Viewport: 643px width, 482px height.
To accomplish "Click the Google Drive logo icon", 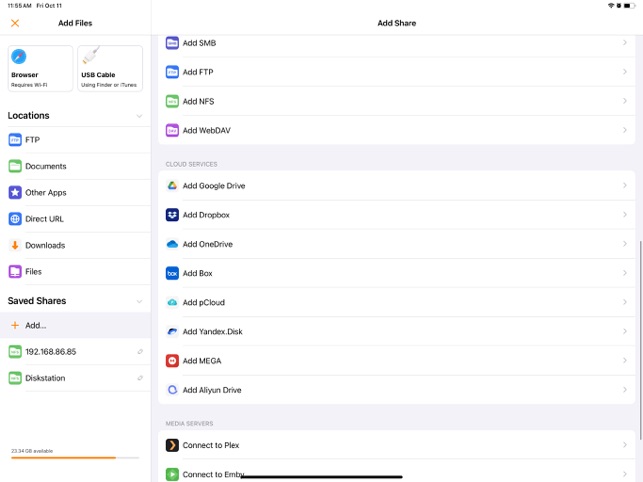I will click(x=172, y=186).
